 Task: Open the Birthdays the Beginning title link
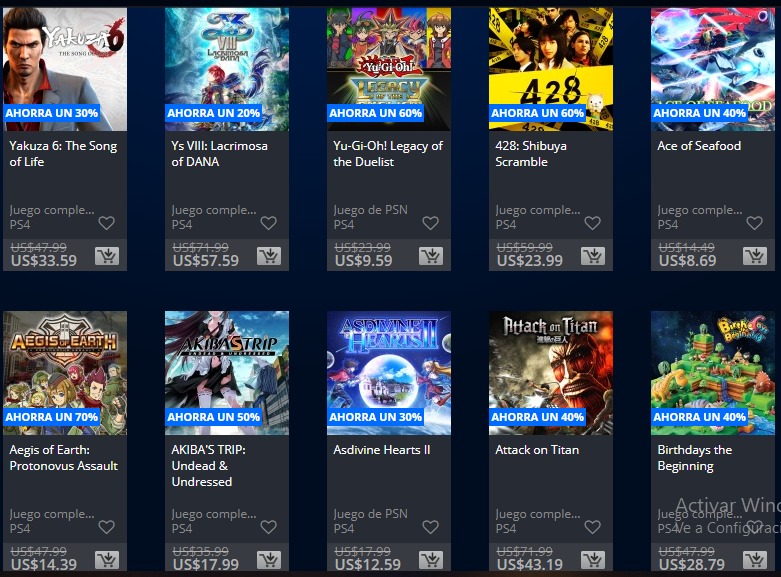(x=695, y=457)
